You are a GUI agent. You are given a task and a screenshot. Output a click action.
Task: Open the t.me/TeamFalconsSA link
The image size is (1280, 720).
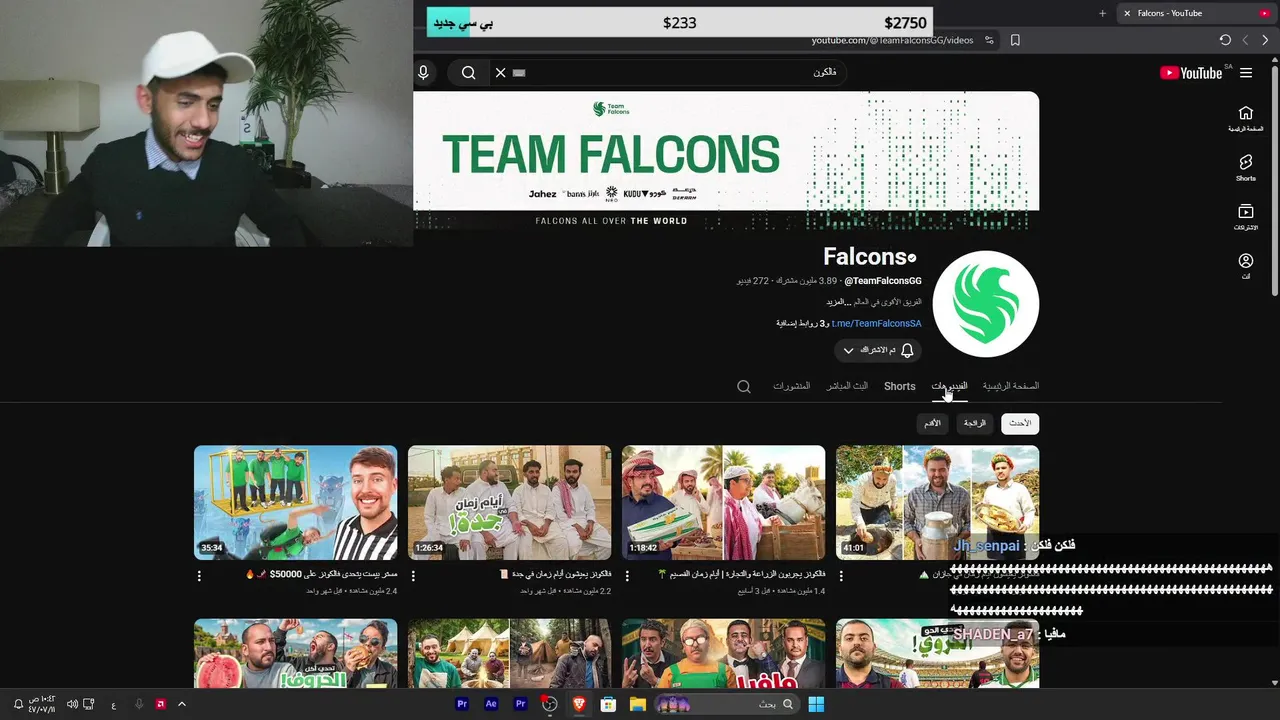tap(877, 323)
